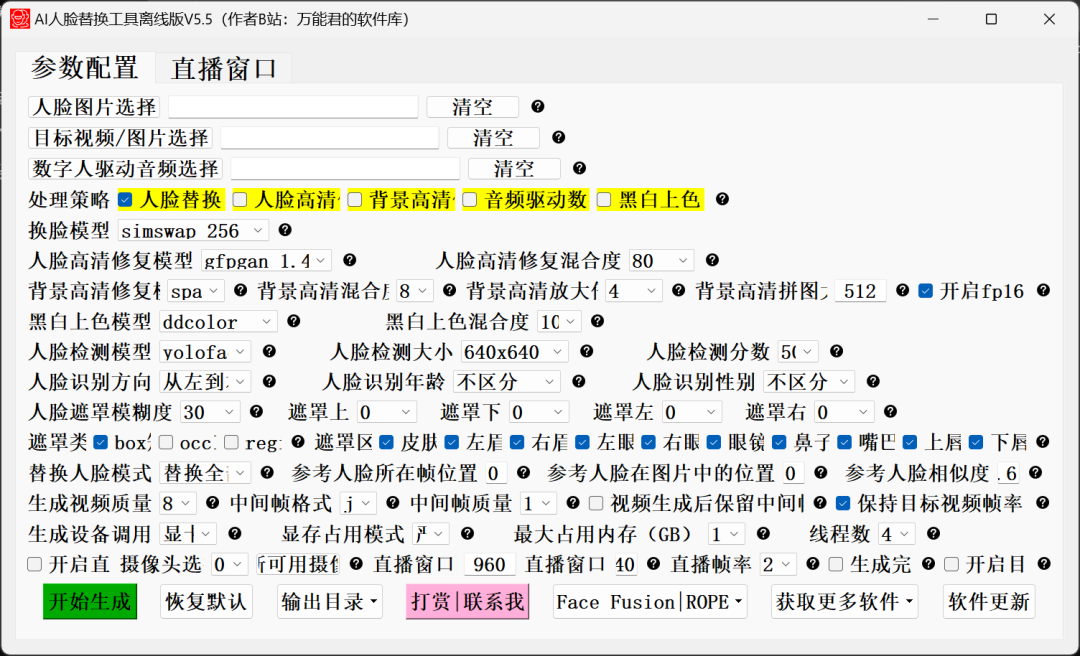Click the green 开始生成 button
Screen dimensions: 1080x656
pos(90,602)
